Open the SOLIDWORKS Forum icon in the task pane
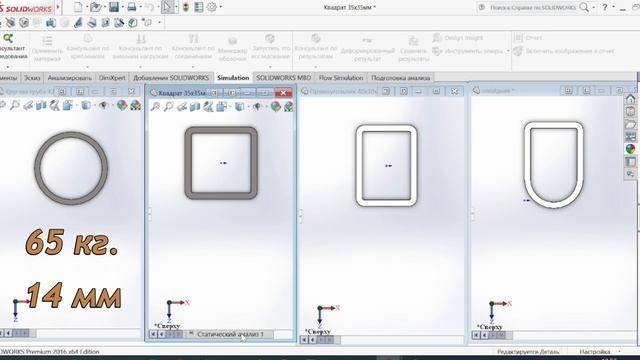The width and height of the screenshot is (640, 360). (x=630, y=174)
